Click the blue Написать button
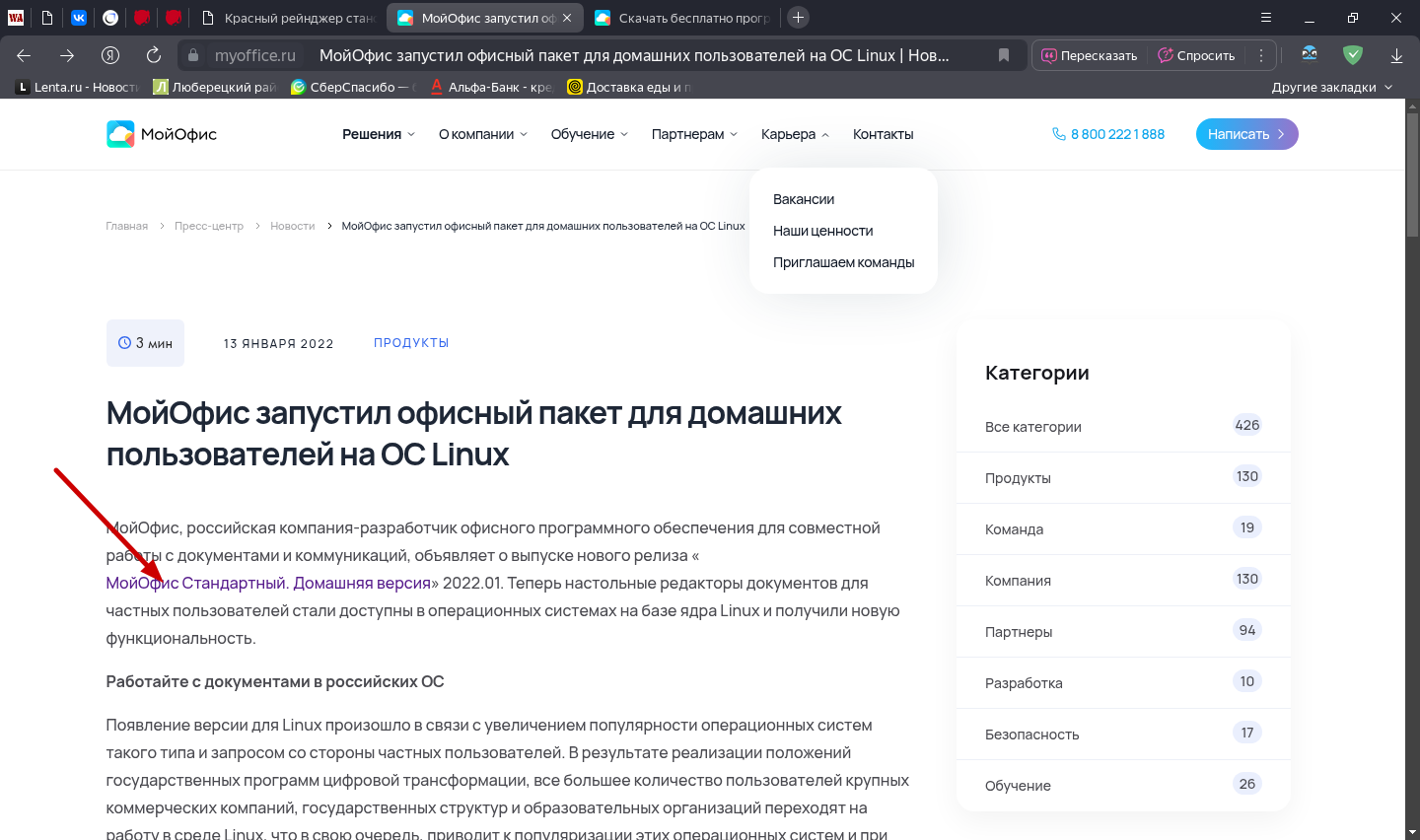Screen dimensions: 1420x840 click(1246, 134)
